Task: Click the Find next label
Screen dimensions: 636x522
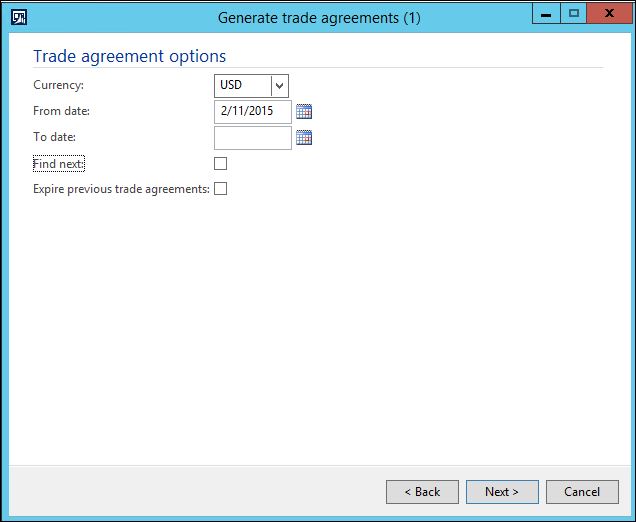Action: [59, 164]
